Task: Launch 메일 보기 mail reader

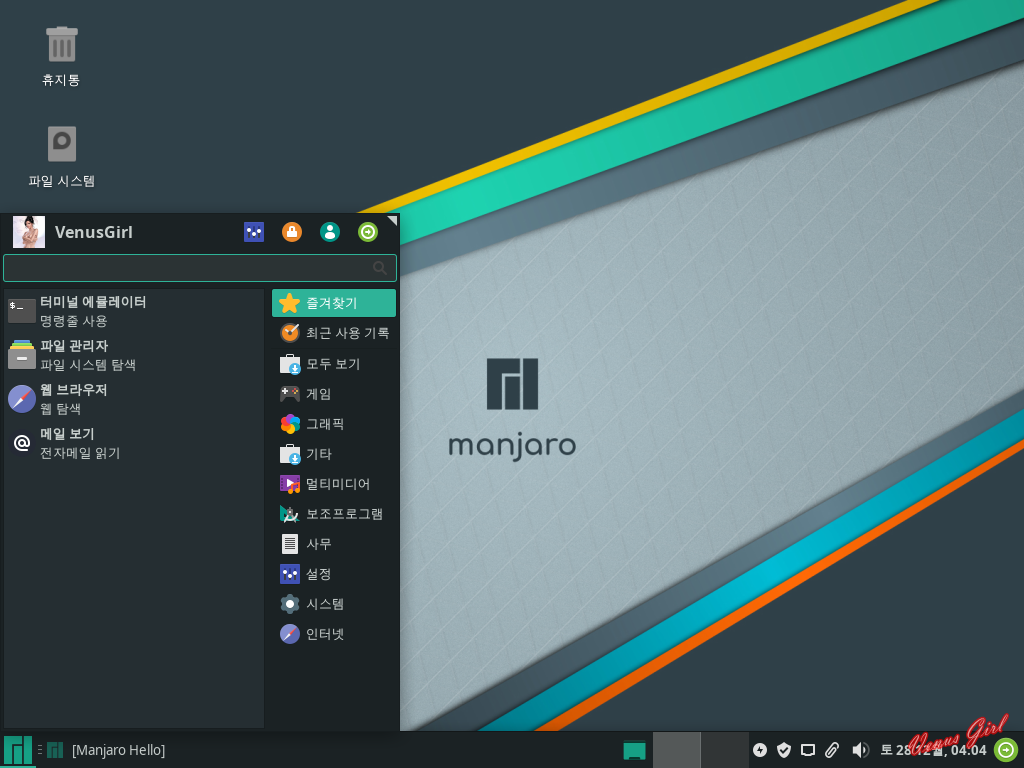Action: (135, 443)
